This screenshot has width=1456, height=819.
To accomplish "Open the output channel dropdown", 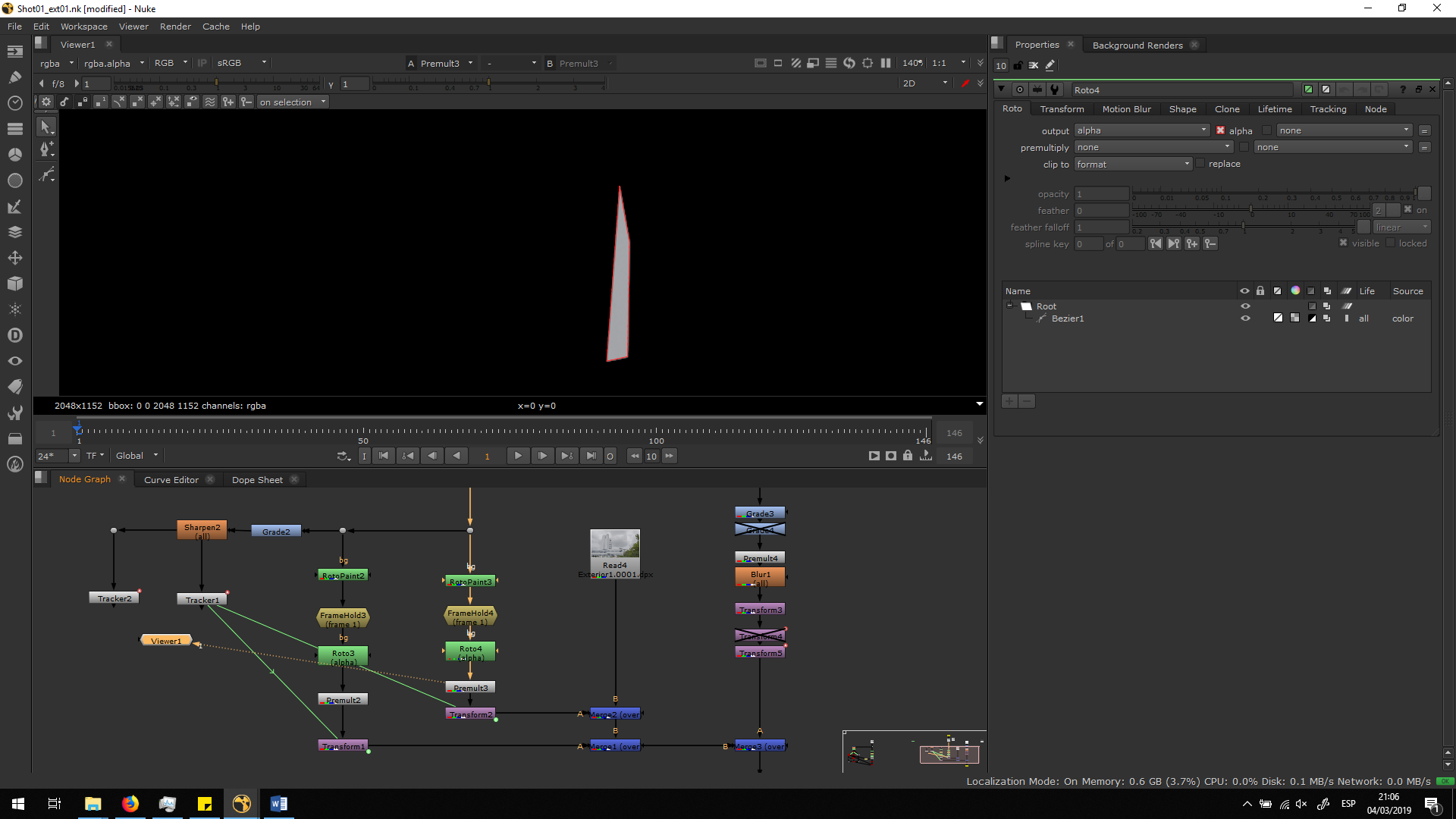I will pyautogui.click(x=1141, y=130).
